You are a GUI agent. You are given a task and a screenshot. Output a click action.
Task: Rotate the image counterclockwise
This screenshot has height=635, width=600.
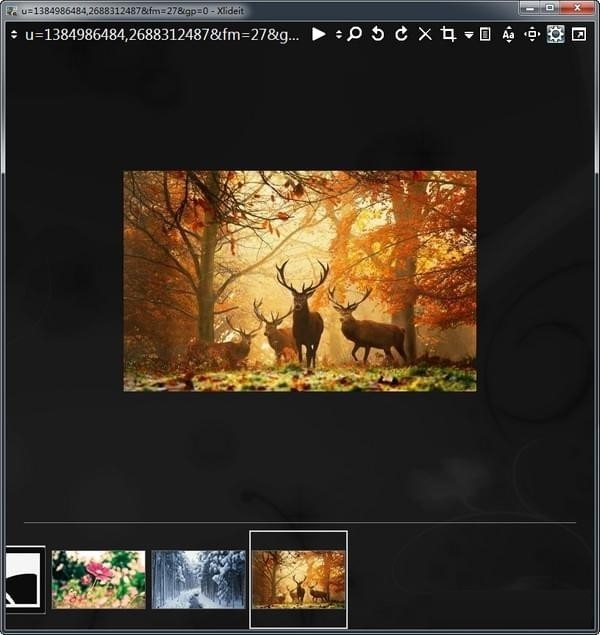(x=377, y=34)
